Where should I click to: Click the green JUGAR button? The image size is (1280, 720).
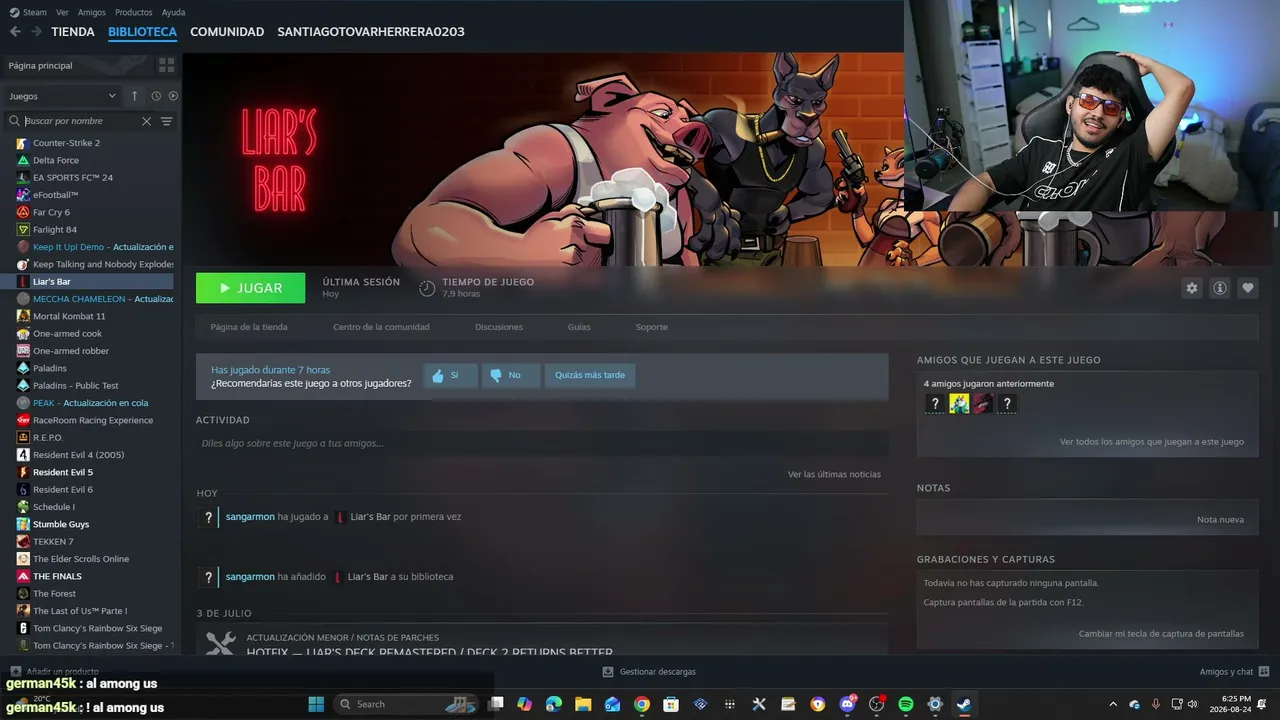tap(251, 288)
